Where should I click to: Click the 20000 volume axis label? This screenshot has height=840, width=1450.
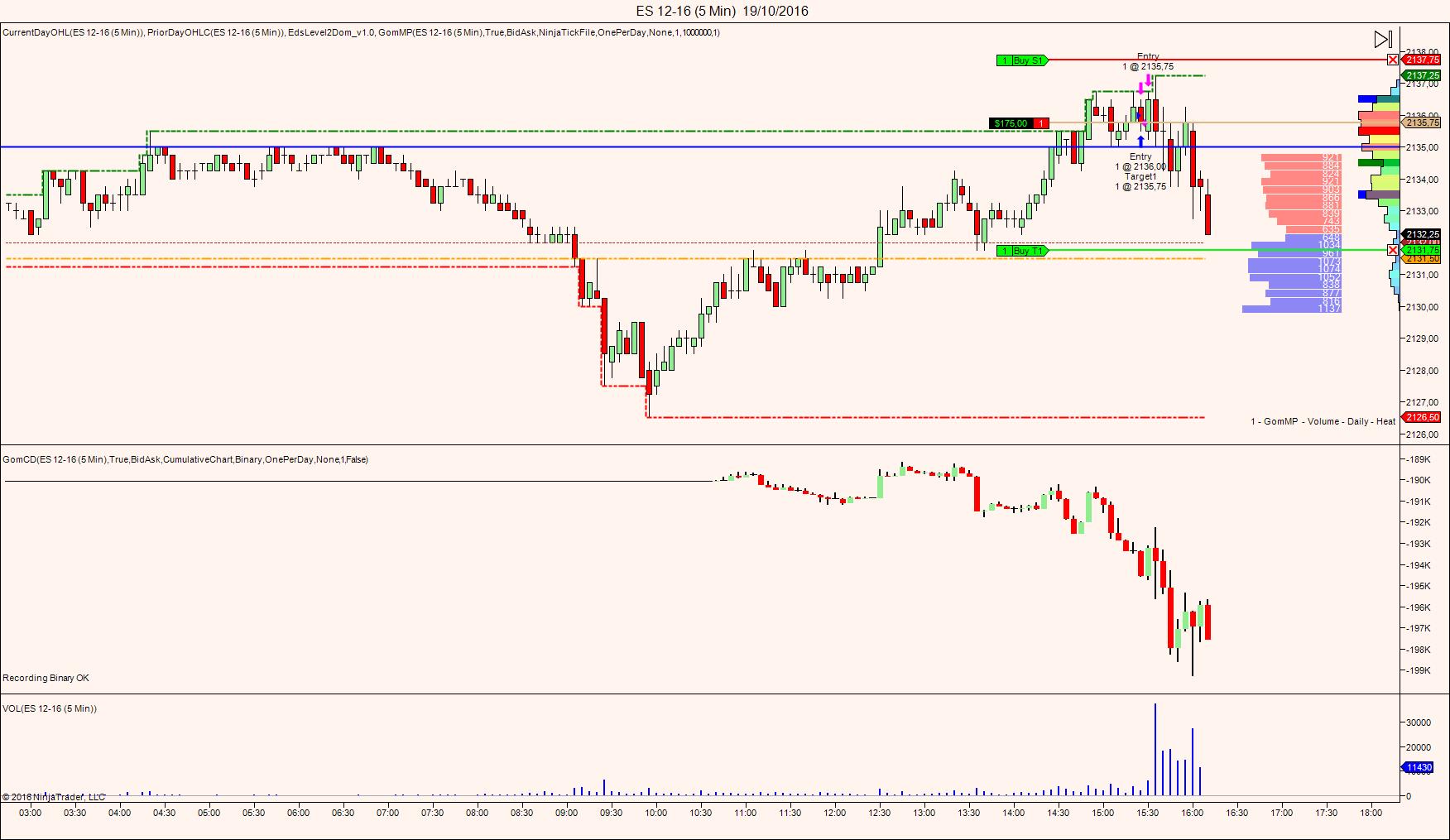(x=1419, y=747)
